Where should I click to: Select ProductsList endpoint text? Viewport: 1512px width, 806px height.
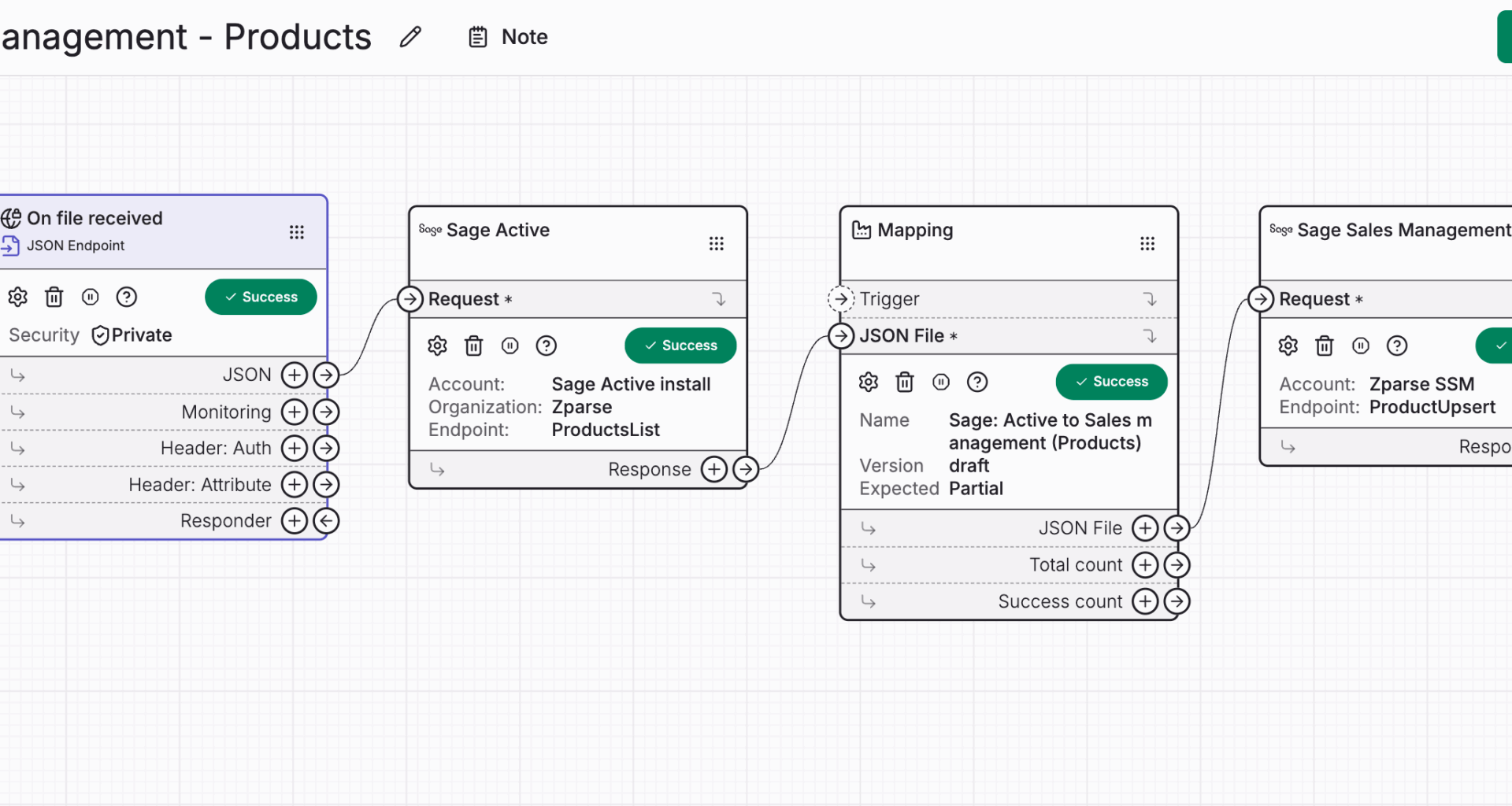pos(606,430)
